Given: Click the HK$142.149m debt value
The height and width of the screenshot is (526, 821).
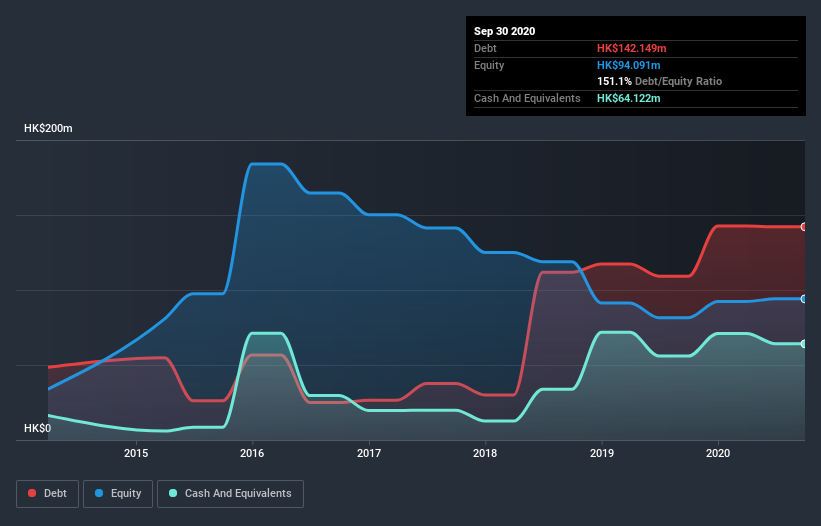Looking at the screenshot, I should [631, 48].
